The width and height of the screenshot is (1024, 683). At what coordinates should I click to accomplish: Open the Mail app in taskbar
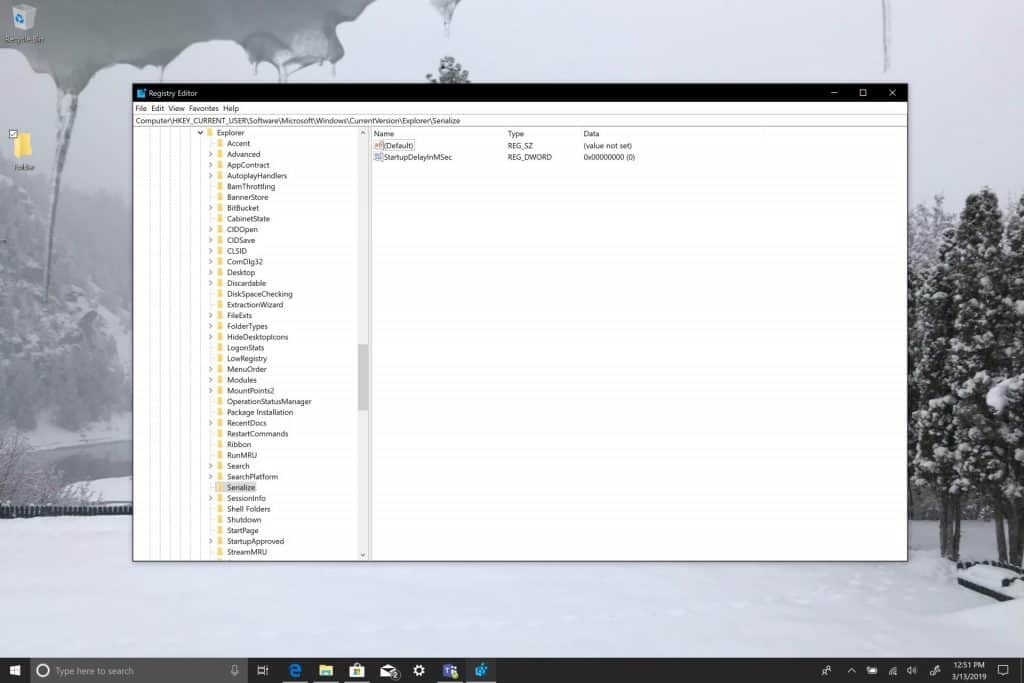(389, 671)
